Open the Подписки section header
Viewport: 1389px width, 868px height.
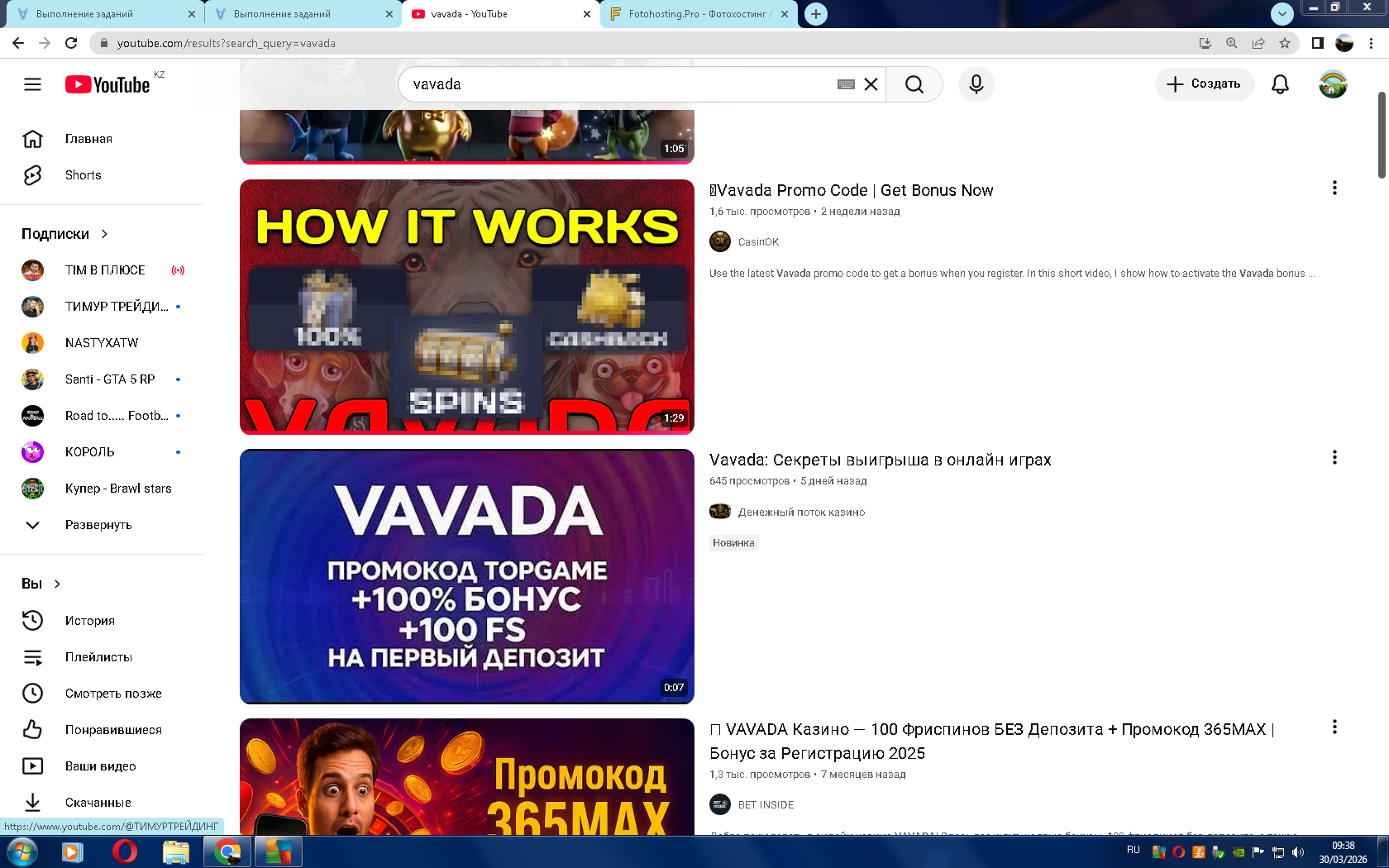[65, 234]
